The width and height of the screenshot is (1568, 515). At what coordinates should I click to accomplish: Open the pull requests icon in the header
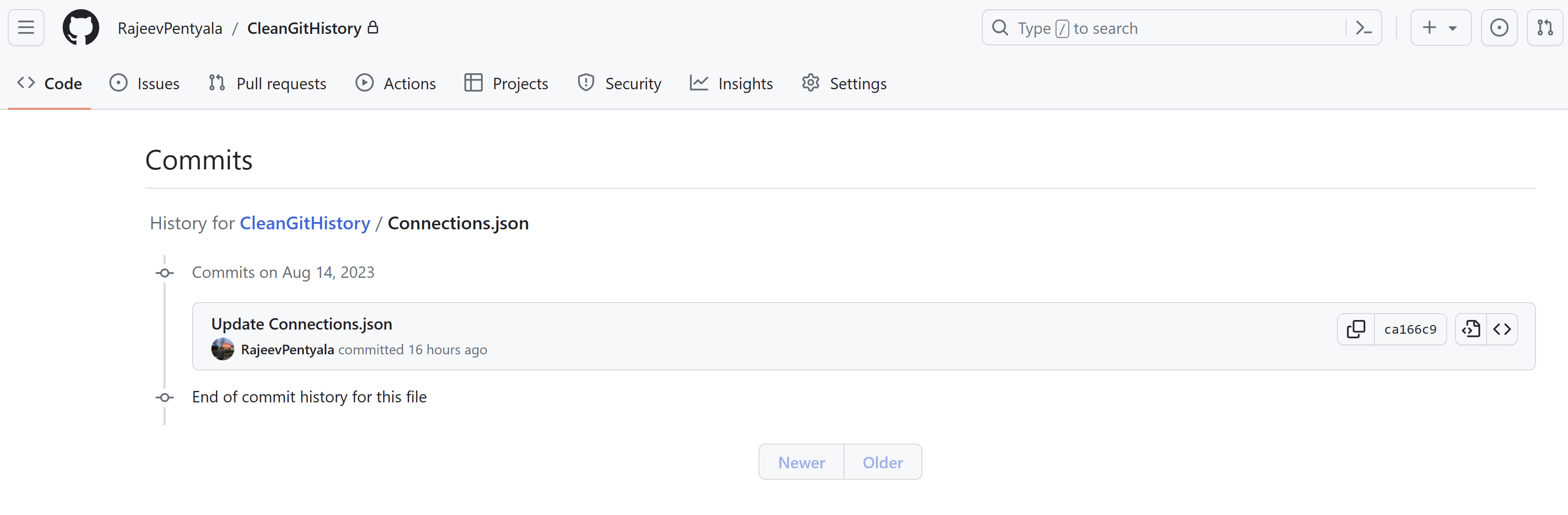point(1544,27)
